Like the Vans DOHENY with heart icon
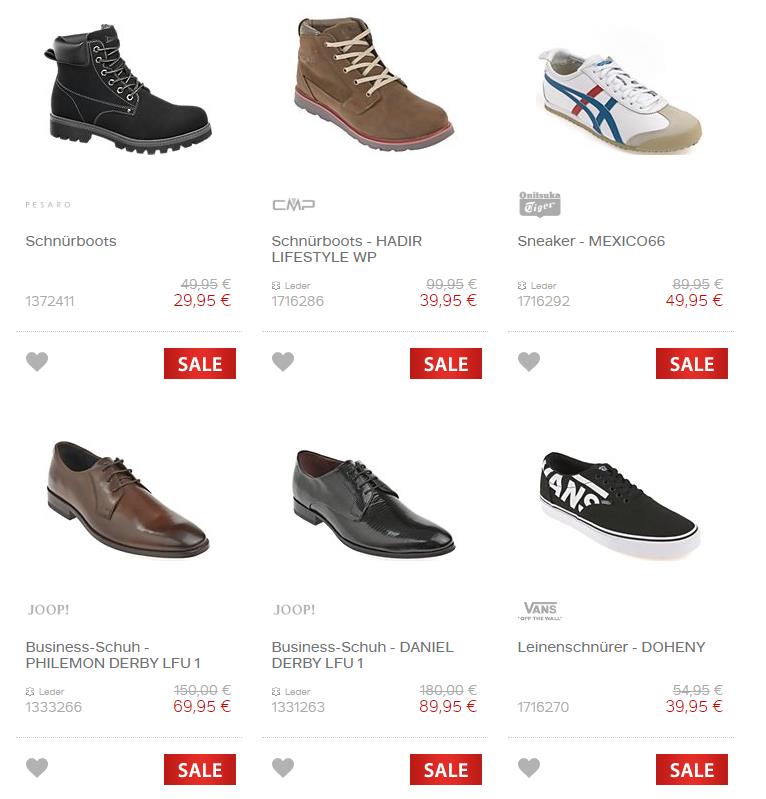This screenshot has height=799, width=766. coord(529,768)
